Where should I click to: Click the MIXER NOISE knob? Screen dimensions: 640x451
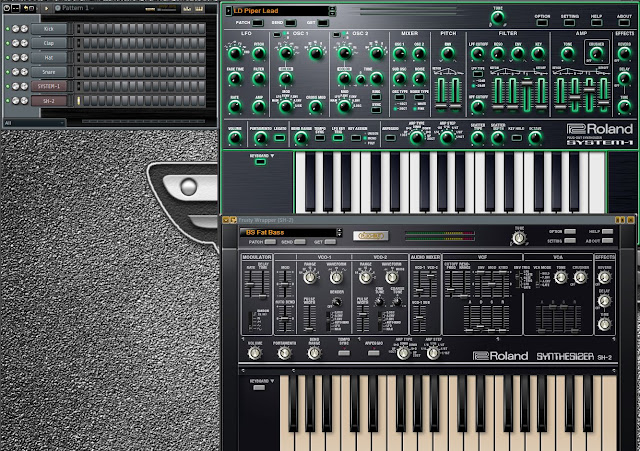[419, 78]
